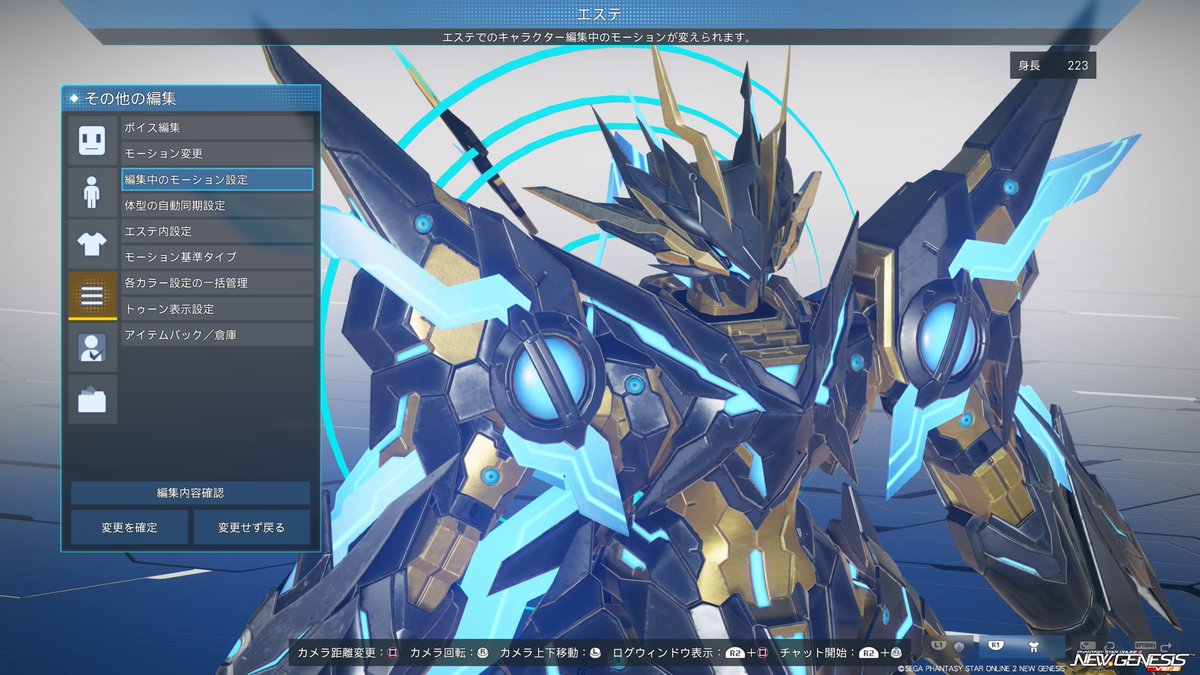Image resolution: width=1200 pixels, height=675 pixels.
Task: Open トゥーン表示設定 entry
Action: [x=217, y=309]
